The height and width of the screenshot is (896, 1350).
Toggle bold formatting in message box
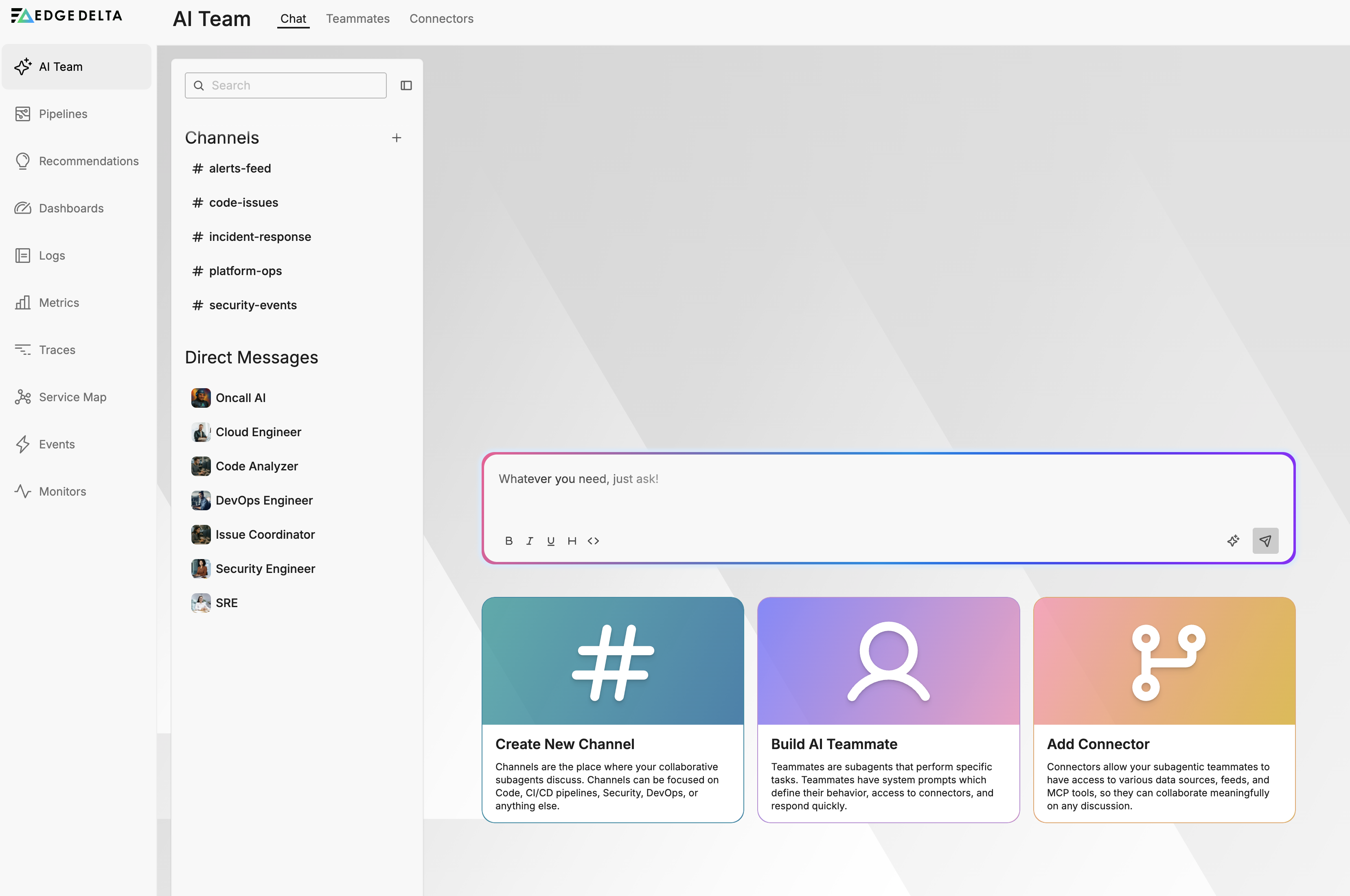coord(508,541)
